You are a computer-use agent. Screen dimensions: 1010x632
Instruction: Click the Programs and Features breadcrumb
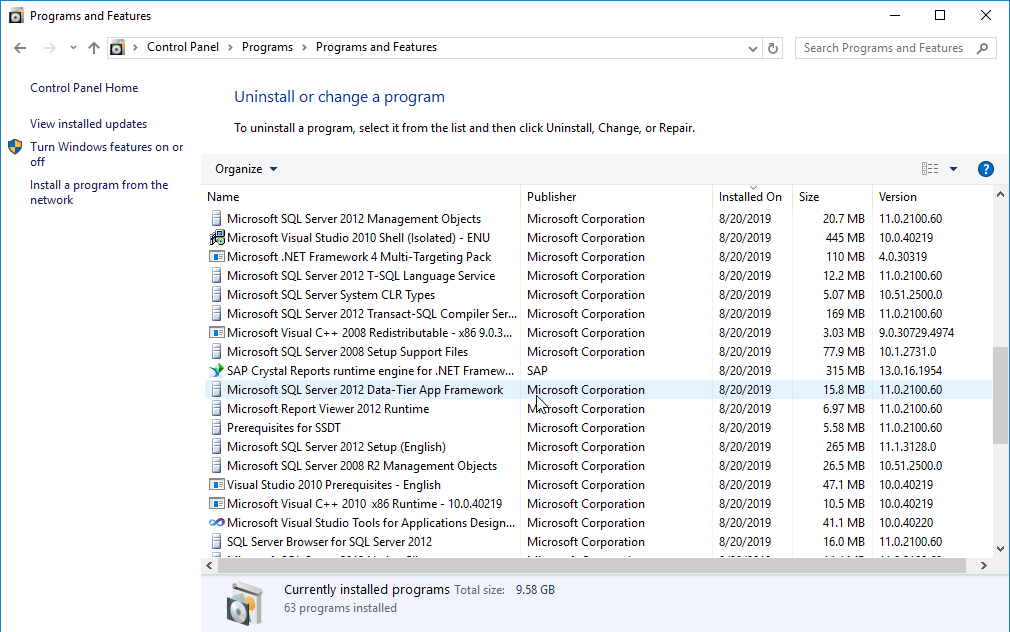point(376,47)
